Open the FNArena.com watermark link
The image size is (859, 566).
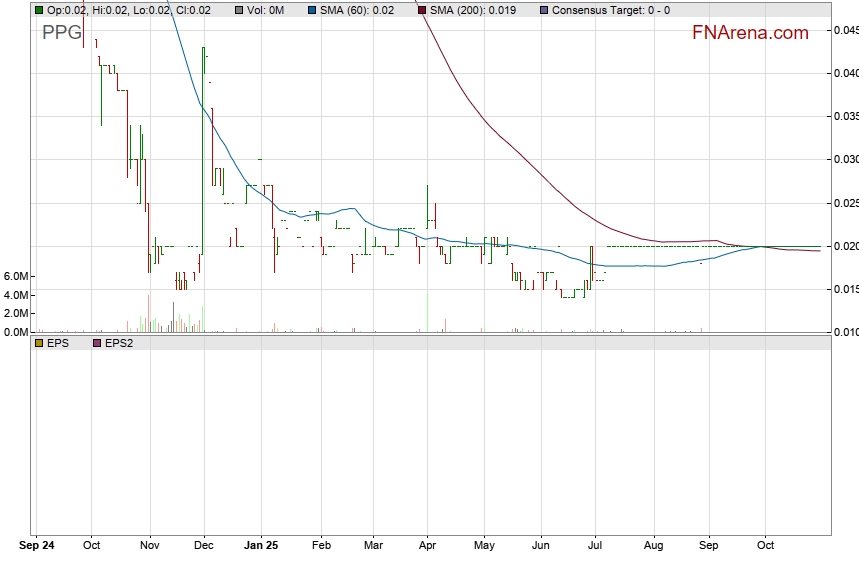[x=749, y=33]
